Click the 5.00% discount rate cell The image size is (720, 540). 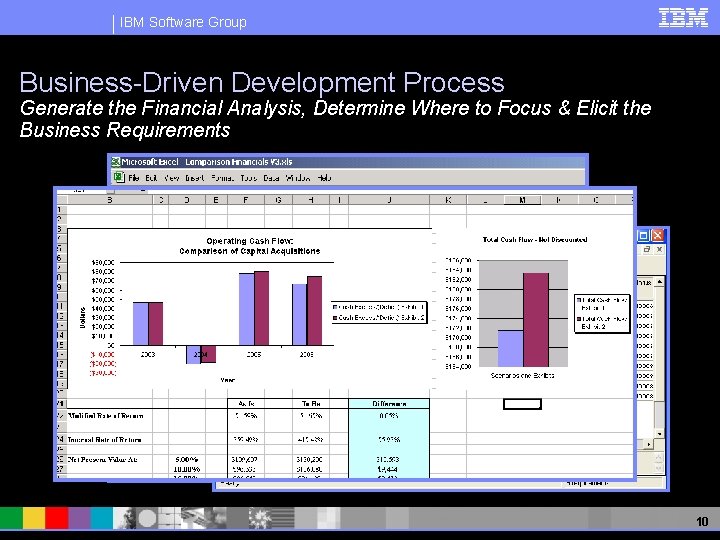click(x=187, y=459)
